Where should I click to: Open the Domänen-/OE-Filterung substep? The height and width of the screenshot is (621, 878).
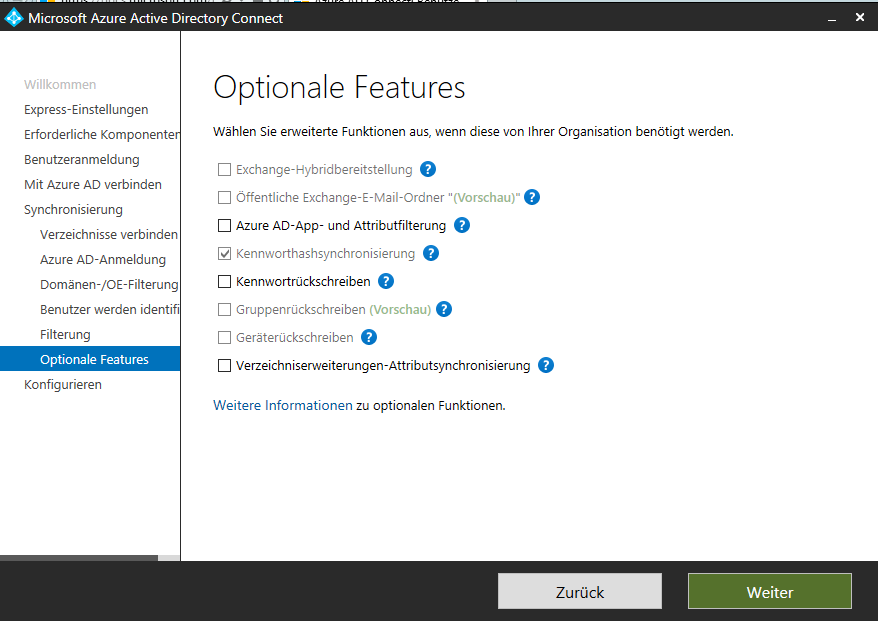click(x=109, y=284)
